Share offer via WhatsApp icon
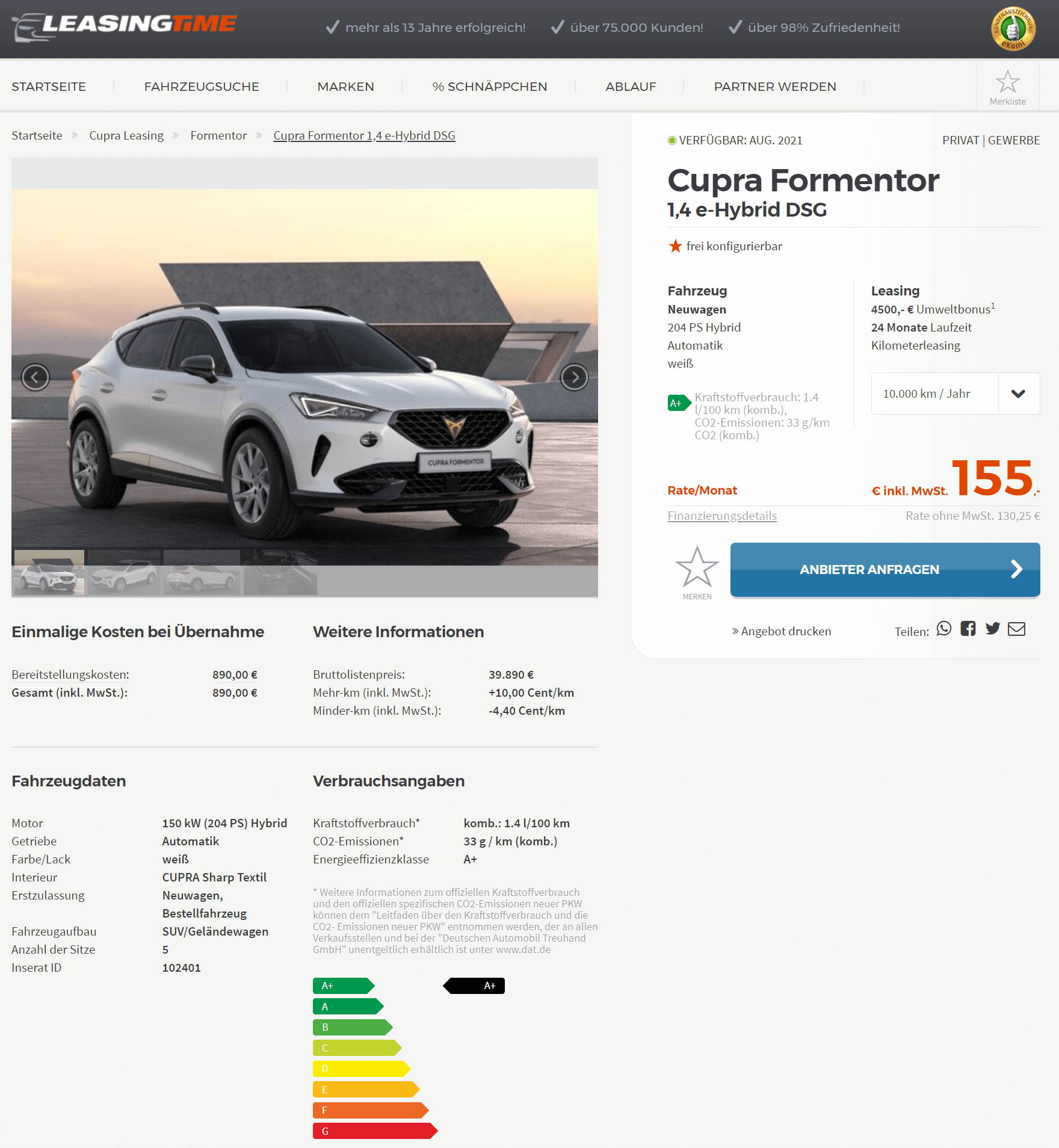This screenshot has width=1059, height=1148. pyautogui.click(x=944, y=629)
